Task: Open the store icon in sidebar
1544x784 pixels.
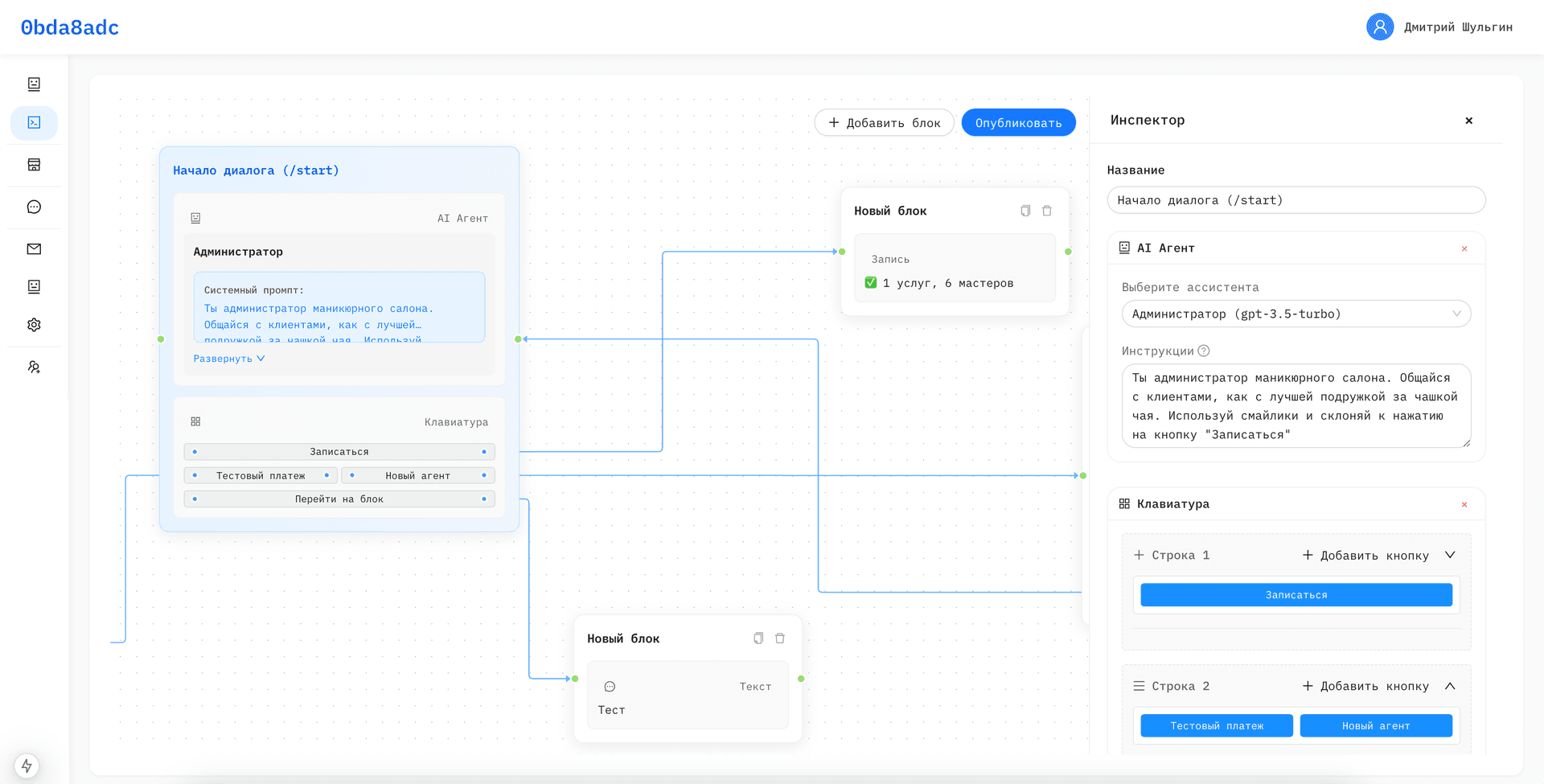Action: 34,164
